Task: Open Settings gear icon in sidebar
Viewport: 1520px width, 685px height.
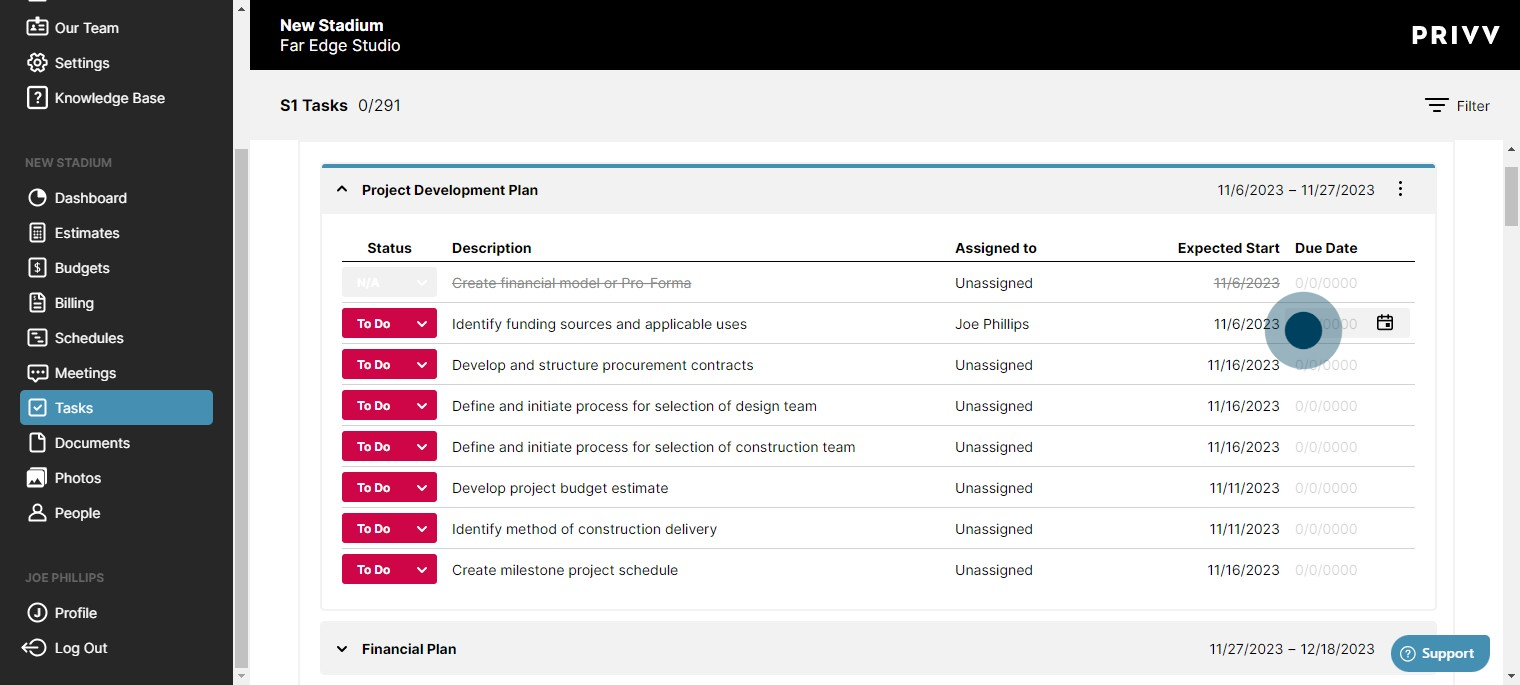Action: [37, 63]
